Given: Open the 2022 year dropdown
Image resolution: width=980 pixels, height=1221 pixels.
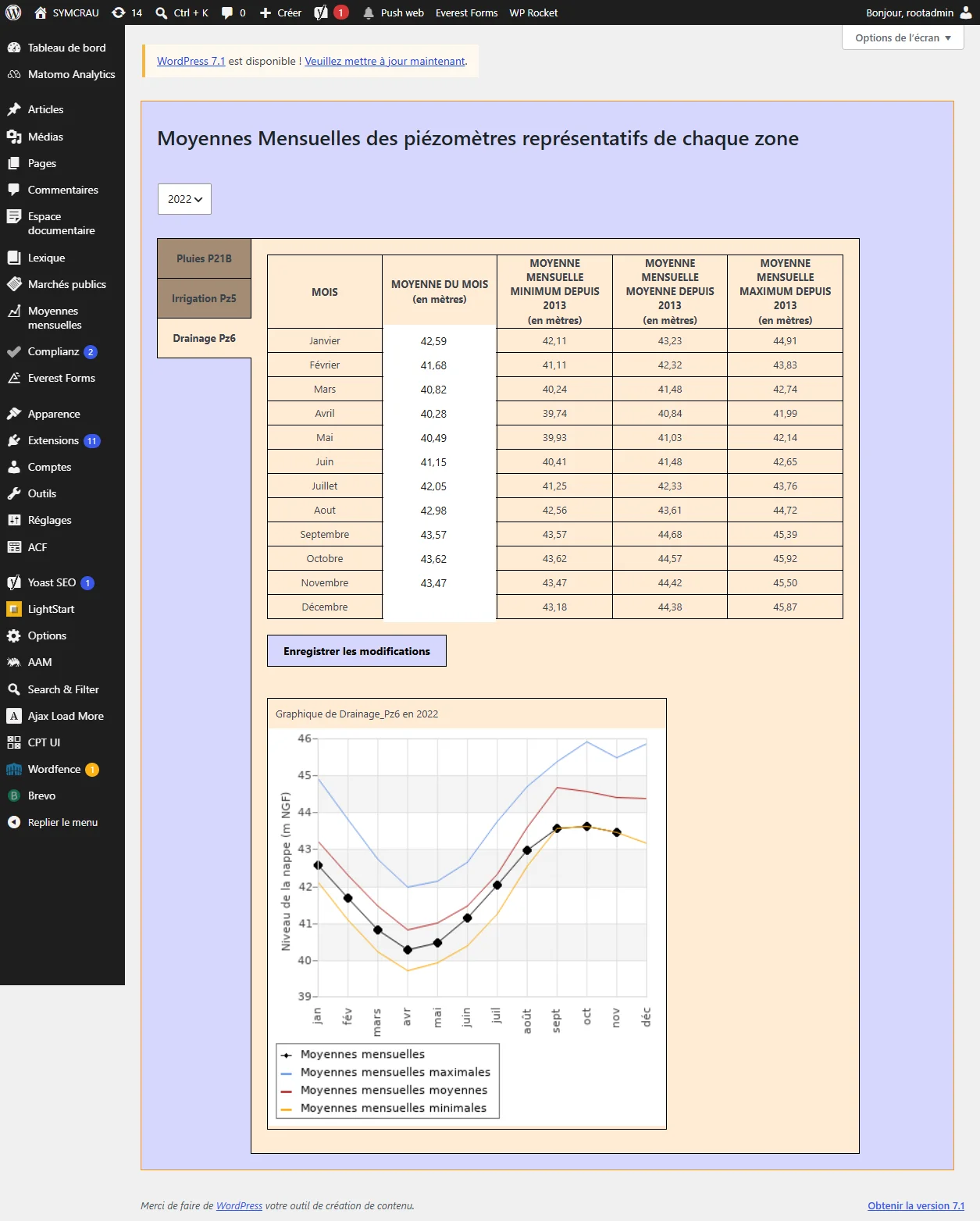Looking at the screenshot, I should point(184,199).
